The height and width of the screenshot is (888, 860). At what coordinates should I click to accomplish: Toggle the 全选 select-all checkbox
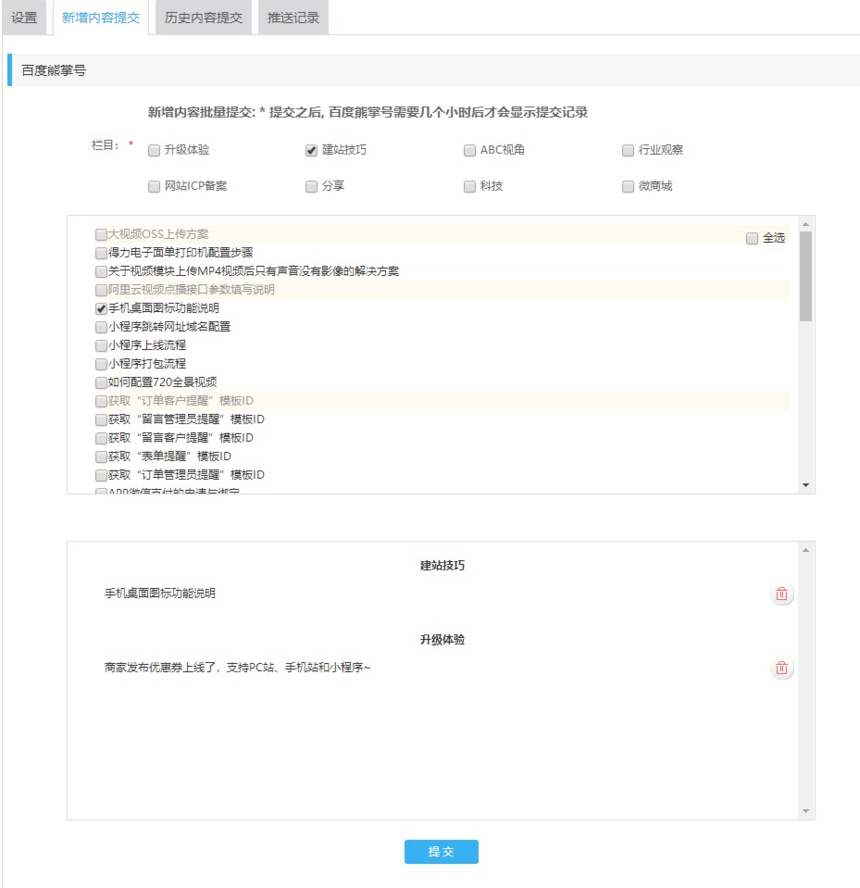pos(752,238)
